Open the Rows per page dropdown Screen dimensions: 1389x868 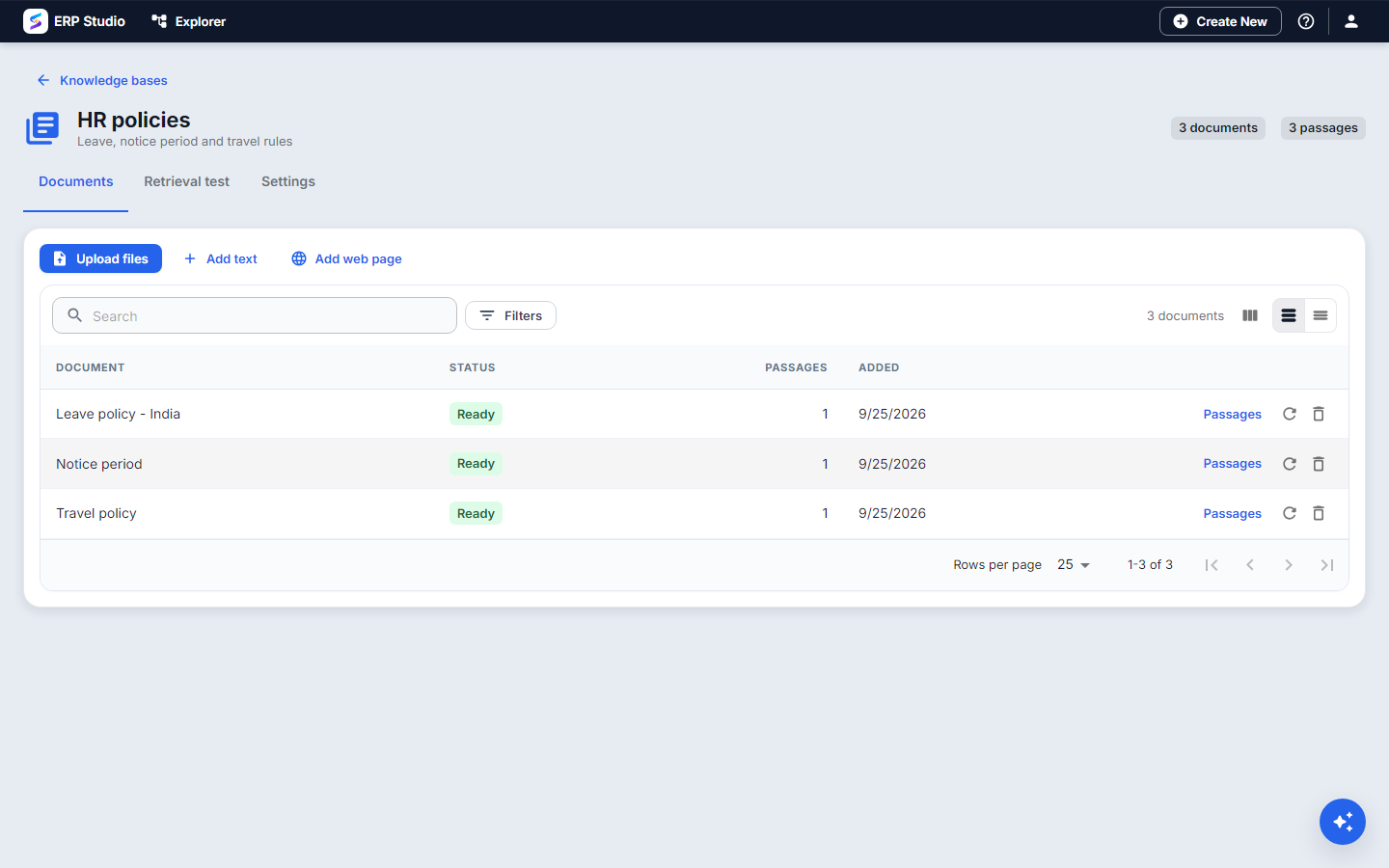click(1074, 565)
